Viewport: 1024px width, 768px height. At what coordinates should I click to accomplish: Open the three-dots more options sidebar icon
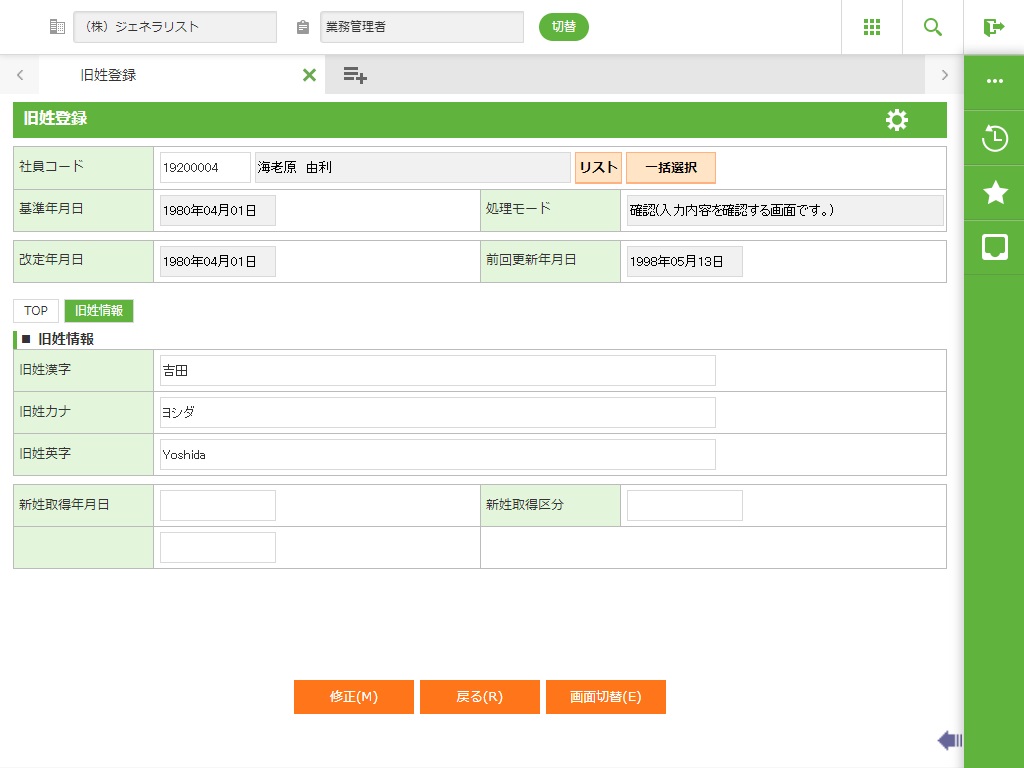(x=994, y=82)
